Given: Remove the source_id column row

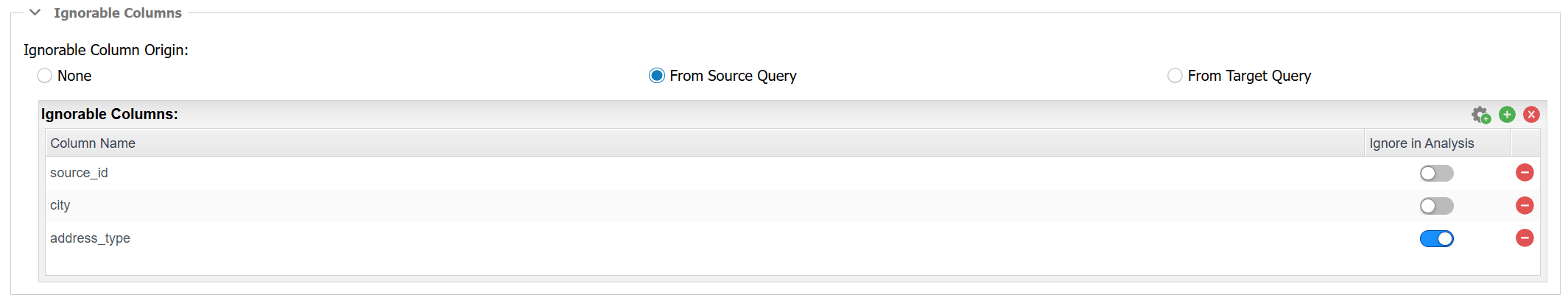Looking at the screenshot, I should point(1525,172).
